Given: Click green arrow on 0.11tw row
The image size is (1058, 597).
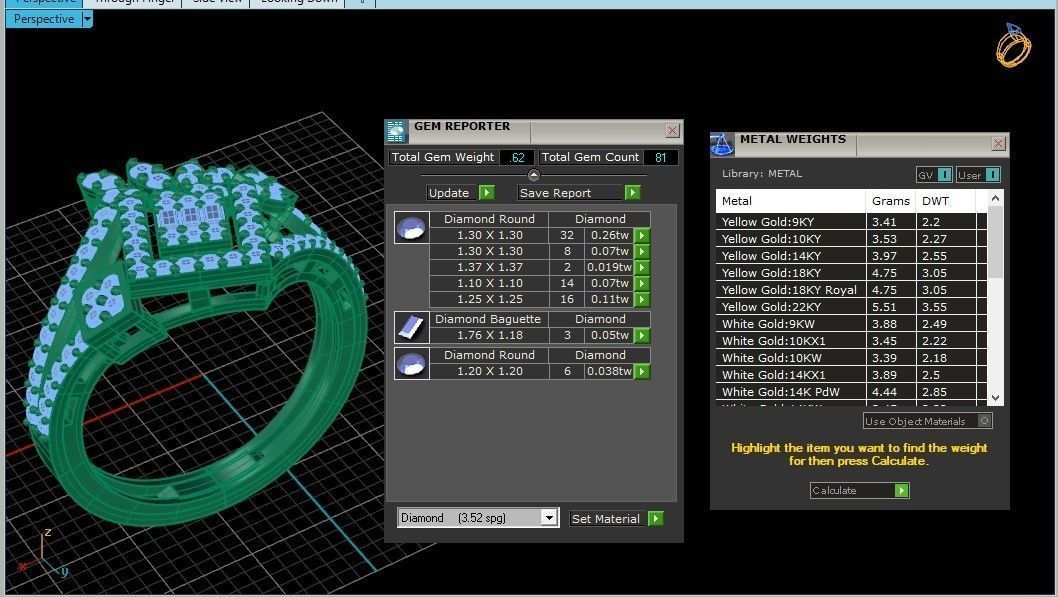Looking at the screenshot, I should click(x=642, y=300).
